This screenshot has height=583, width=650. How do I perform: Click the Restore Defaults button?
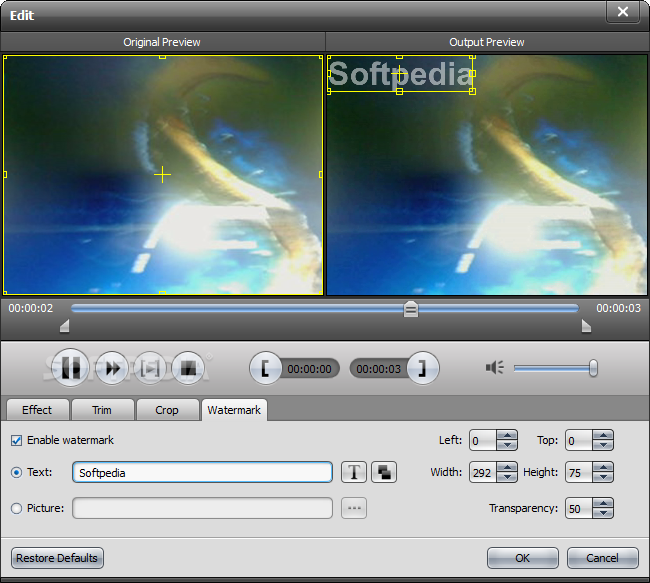coord(57,558)
